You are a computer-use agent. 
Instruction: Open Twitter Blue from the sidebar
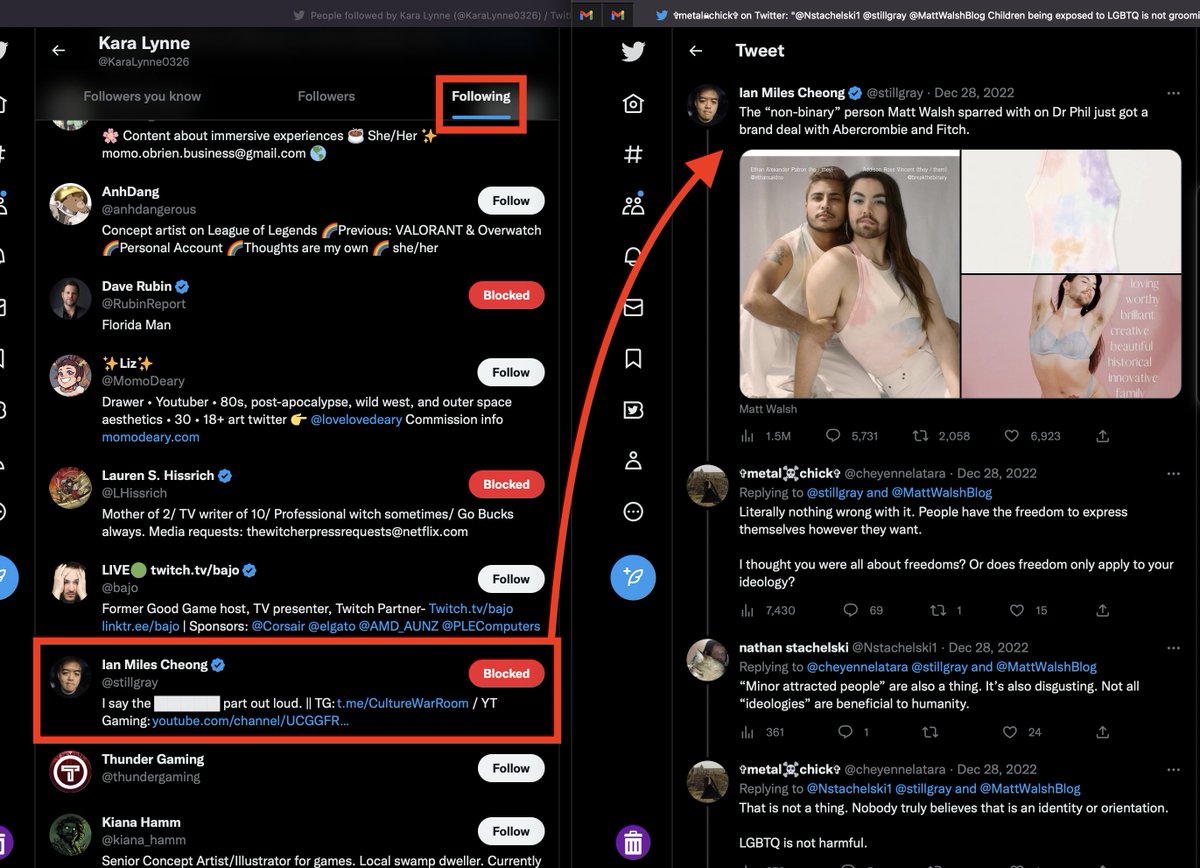point(633,409)
